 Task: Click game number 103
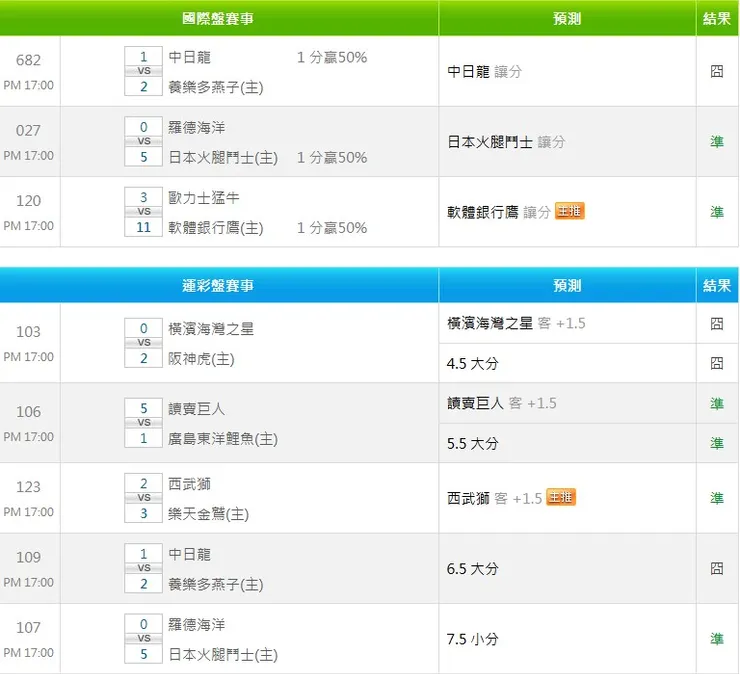tap(28, 331)
